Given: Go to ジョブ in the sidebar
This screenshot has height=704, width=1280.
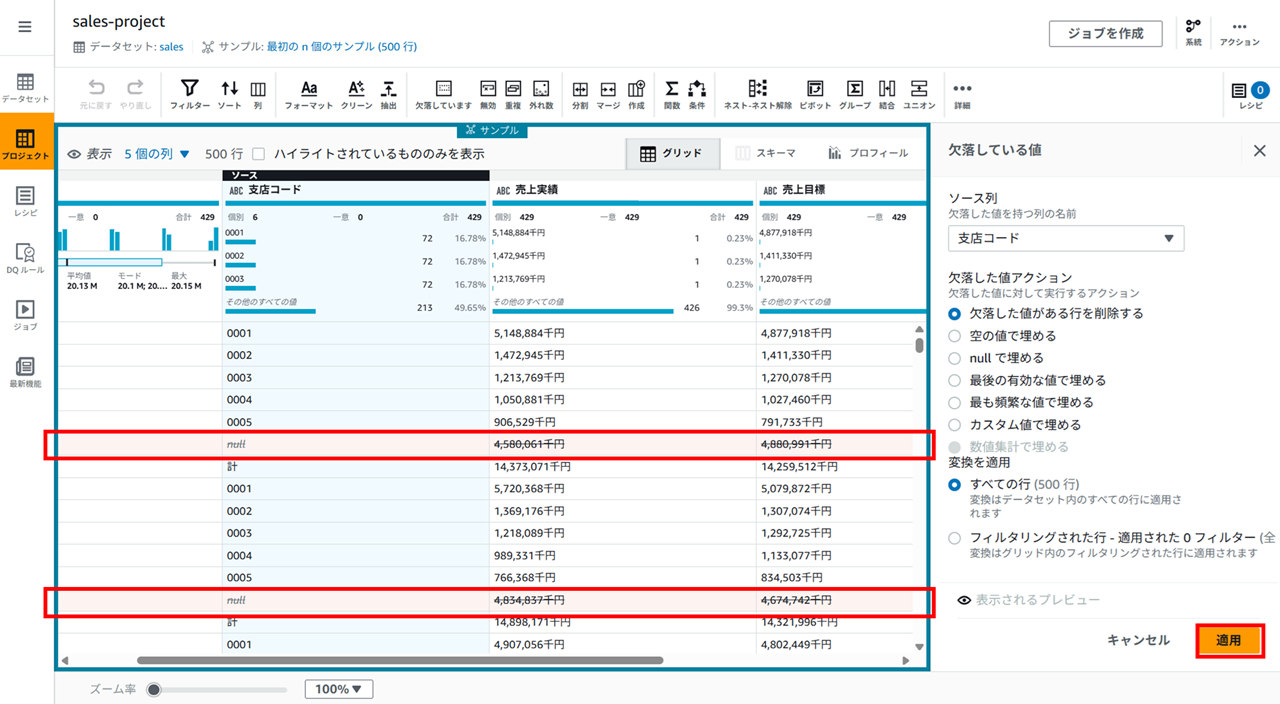Looking at the screenshot, I should pos(25,315).
